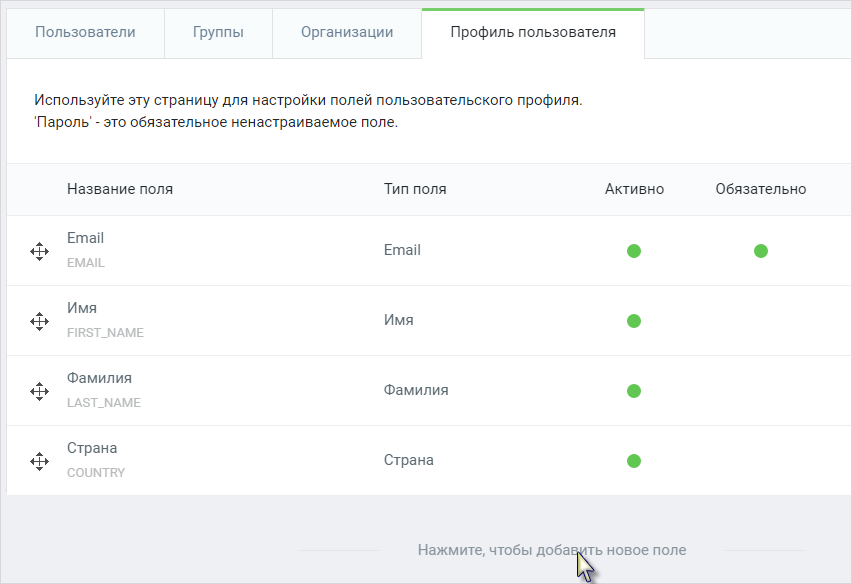Switch to the Пользователи tab
Viewport: 852px width, 584px height.
click(85, 33)
